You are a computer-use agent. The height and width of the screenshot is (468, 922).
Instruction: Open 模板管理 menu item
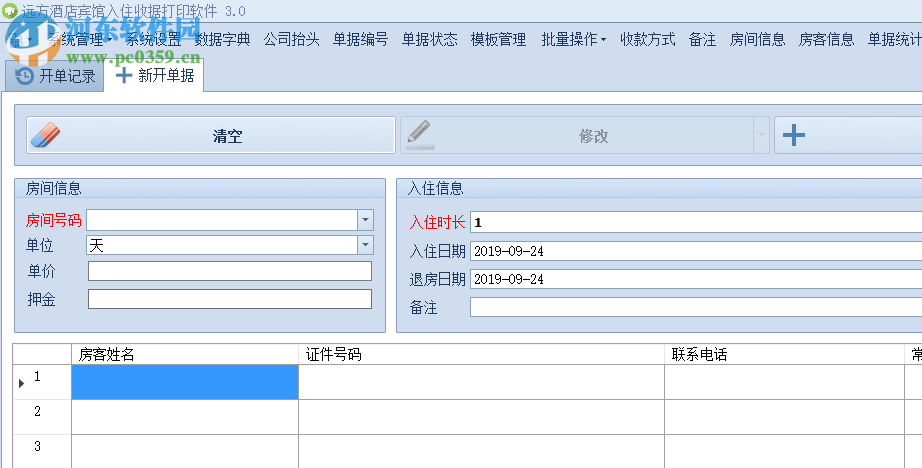(x=499, y=39)
